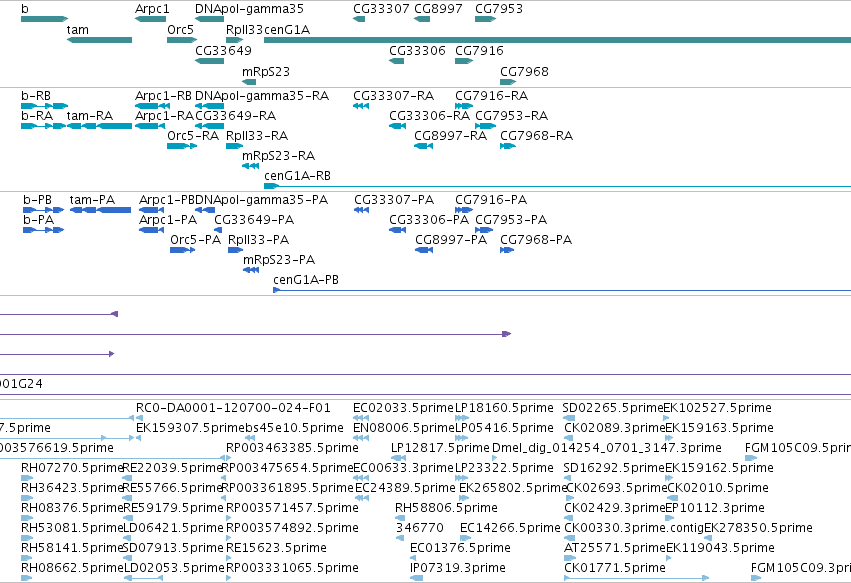Select the CG33649 gene feature
Viewport: 851px width, 583px height.
click(209, 61)
